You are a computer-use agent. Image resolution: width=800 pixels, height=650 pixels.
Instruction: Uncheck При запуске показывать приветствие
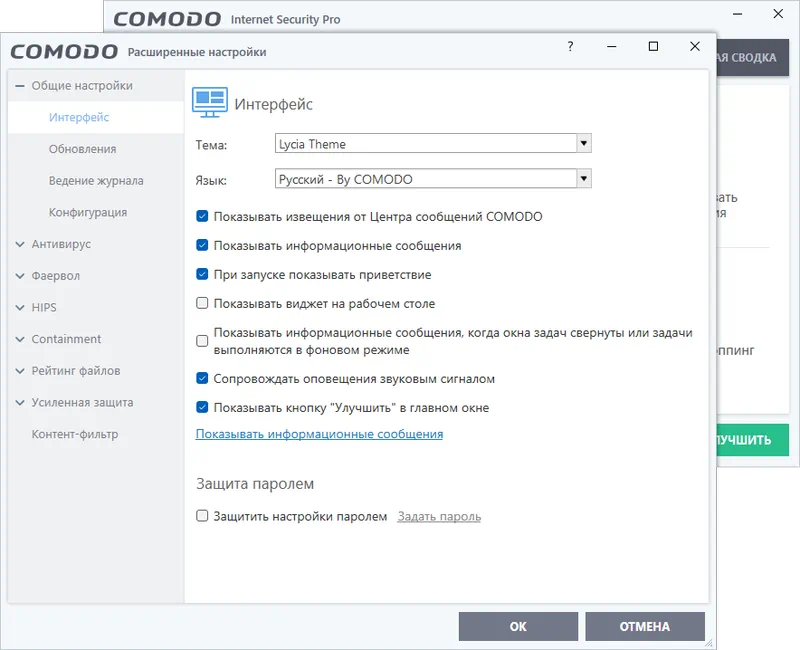pyautogui.click(x=202, y=274)
